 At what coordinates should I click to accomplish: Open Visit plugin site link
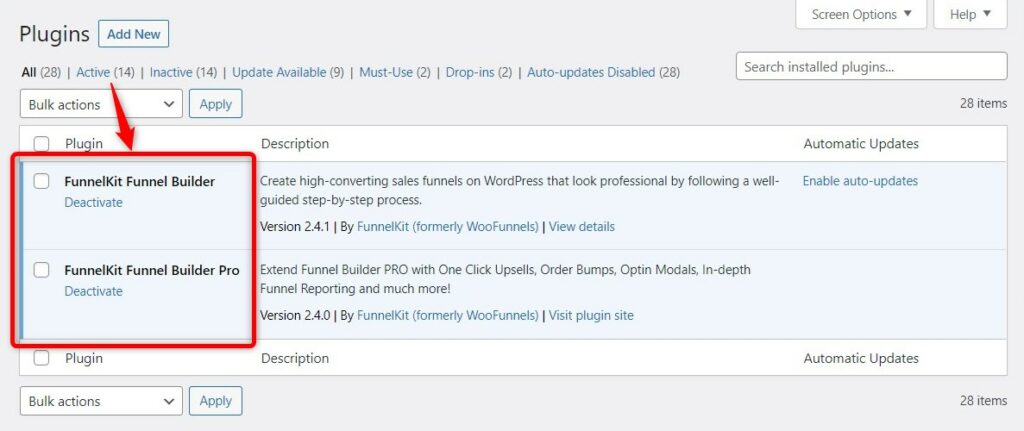(x=591, y=315)
